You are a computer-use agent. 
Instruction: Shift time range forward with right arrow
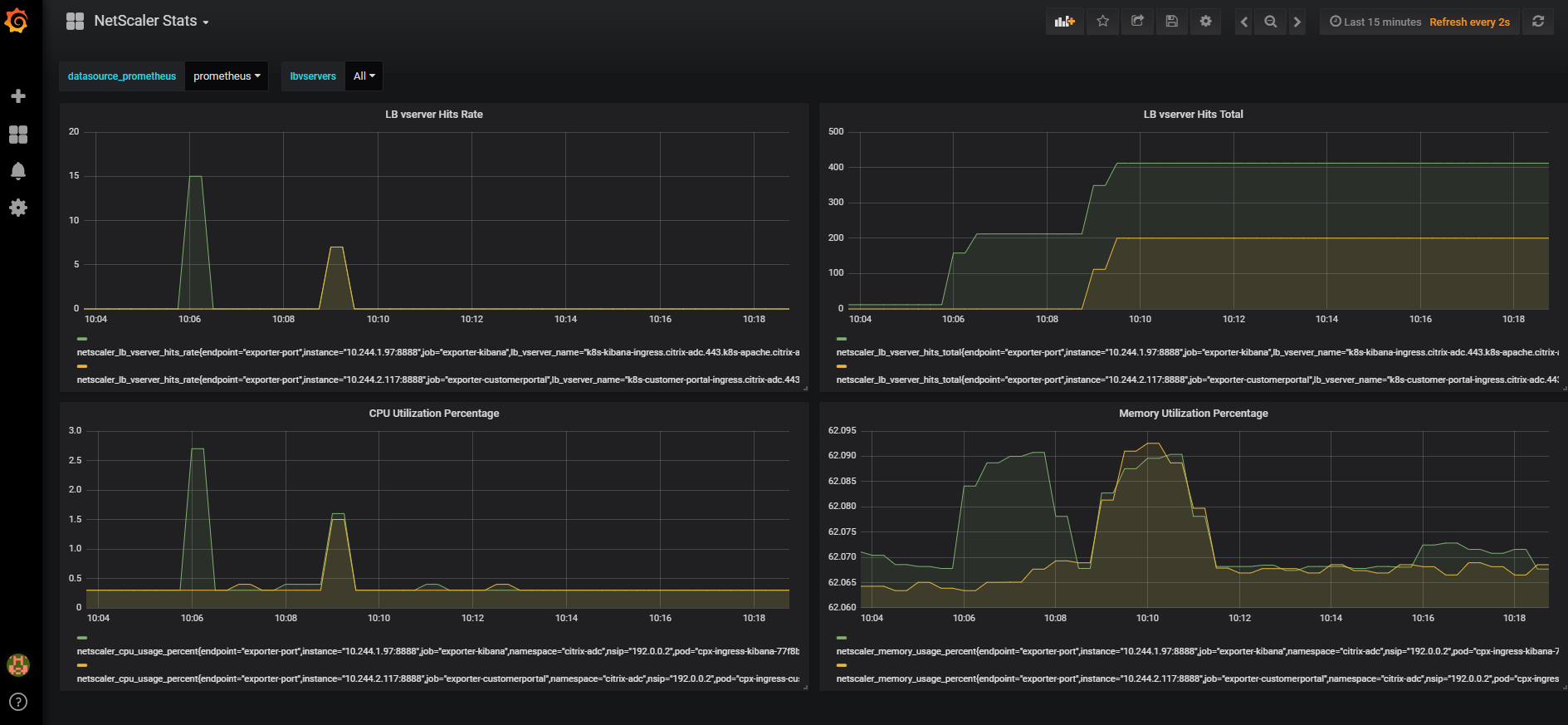point(1297,22)
